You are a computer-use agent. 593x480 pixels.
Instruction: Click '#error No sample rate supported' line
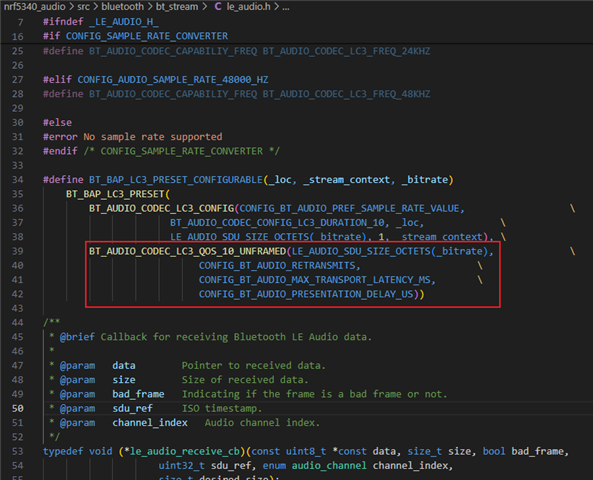[132, 137]
